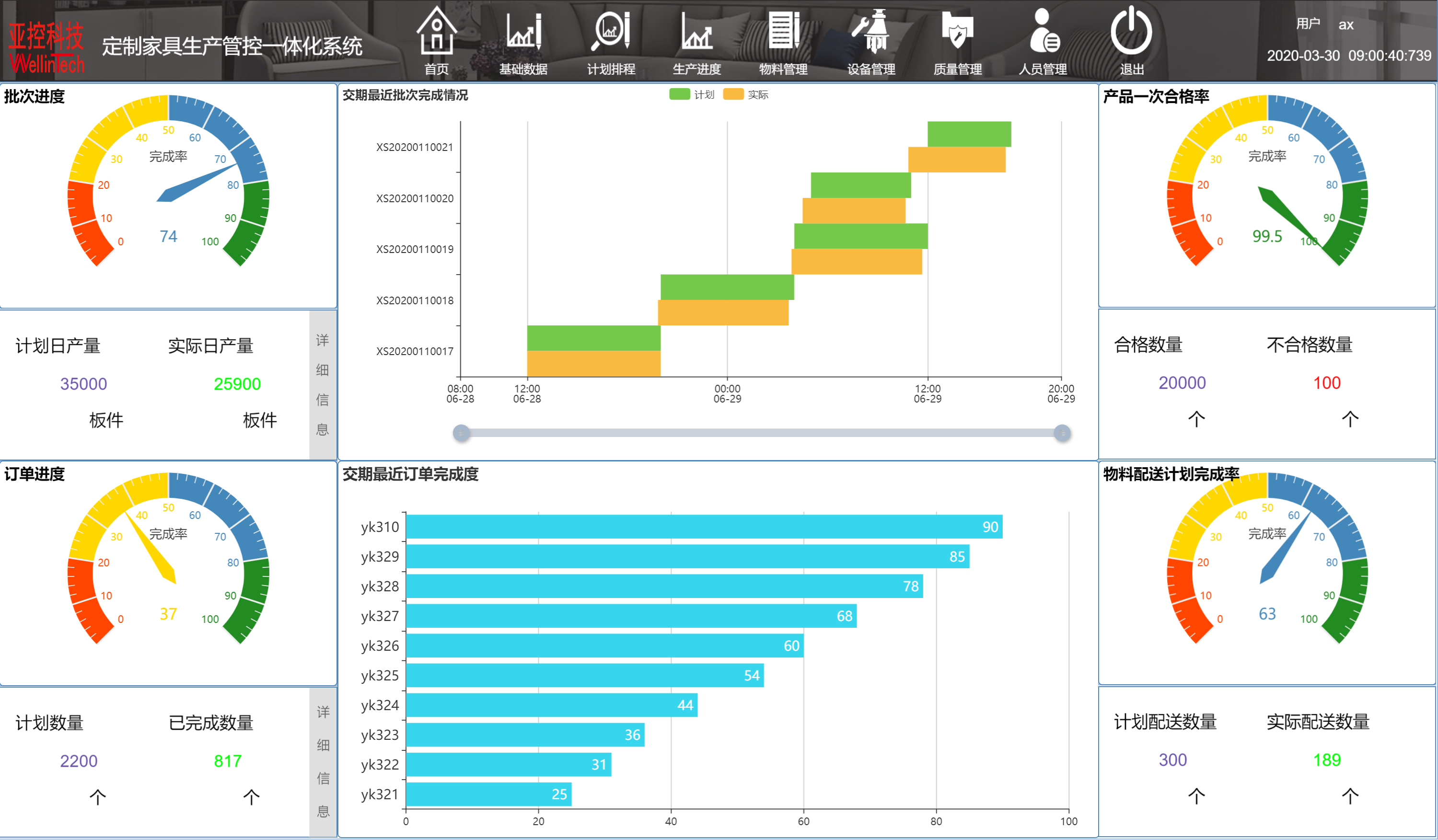Click right handle of timeline zoom slider
This screenshot has height=840, width=1438.
point(1062,433)
